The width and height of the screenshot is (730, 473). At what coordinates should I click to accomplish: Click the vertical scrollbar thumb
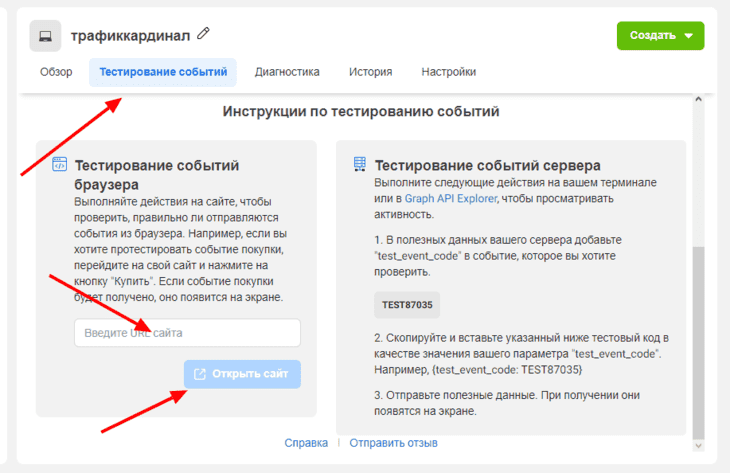[698, 343]
